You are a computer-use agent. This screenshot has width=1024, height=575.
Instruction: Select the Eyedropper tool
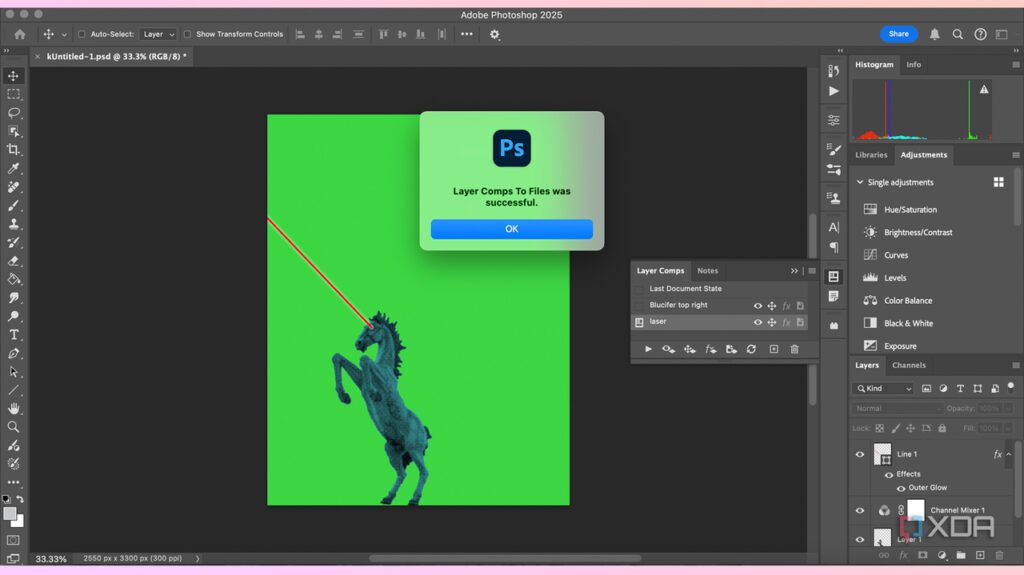pyautogui.click(x=13, y=169)
